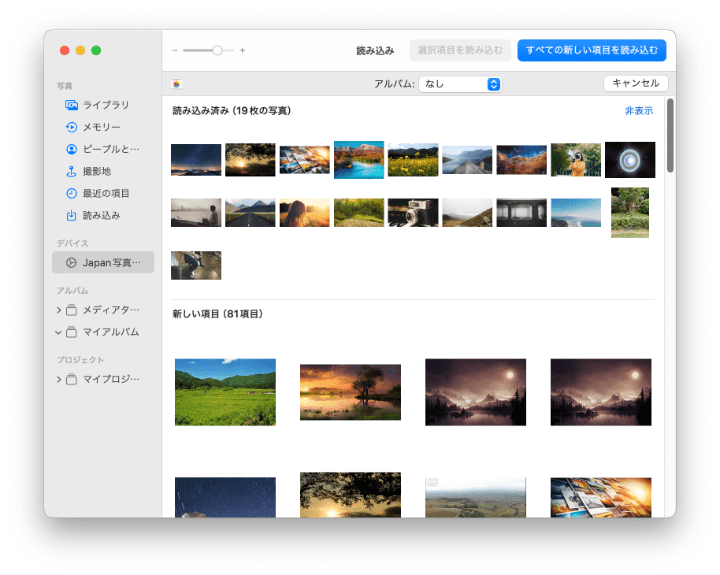This screenshot has height=575, width=720.
Task: Expand the メディアタイプ album folder
Action: tap(59, 310)
